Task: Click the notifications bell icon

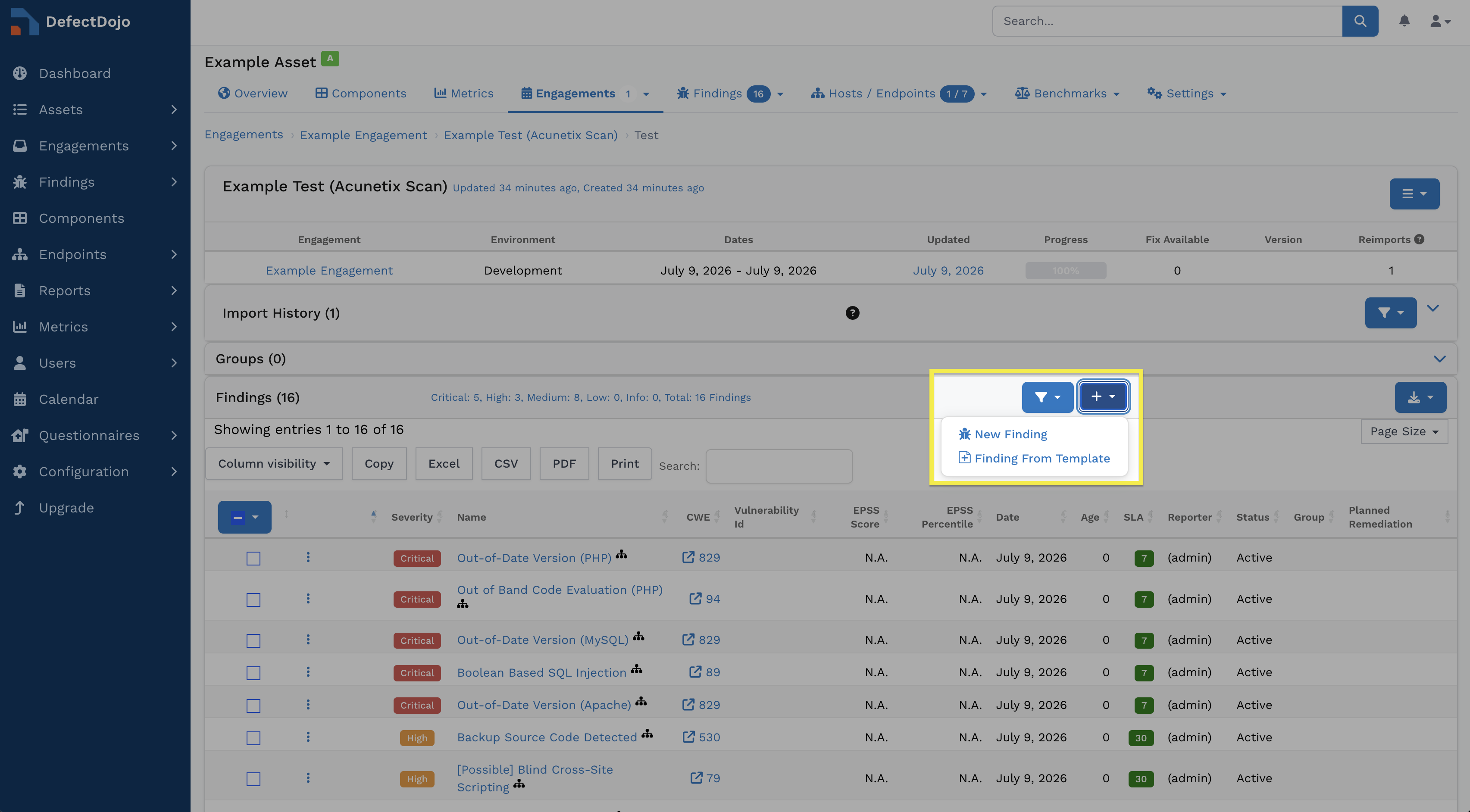Action: pos(1404,21)
